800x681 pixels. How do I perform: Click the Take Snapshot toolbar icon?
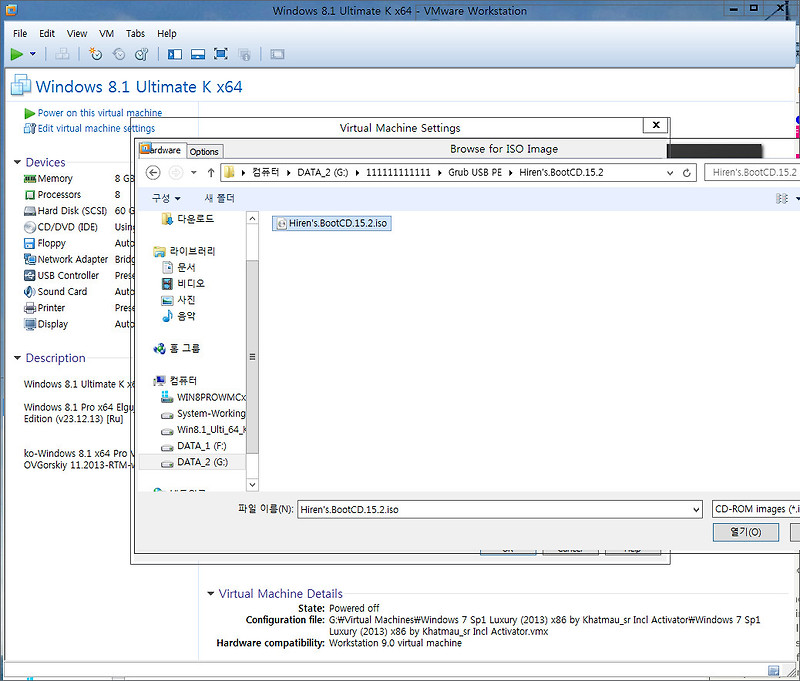click(x=95, y=54)
